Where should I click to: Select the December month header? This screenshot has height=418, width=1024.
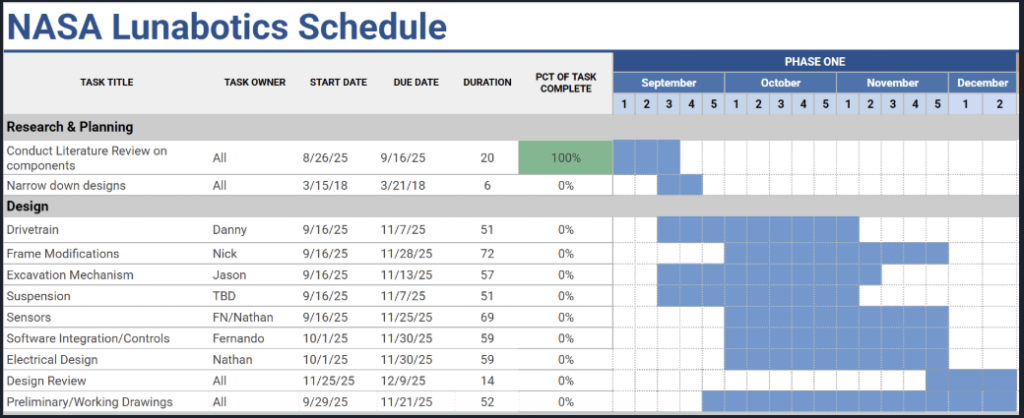(x=982, y=83)
